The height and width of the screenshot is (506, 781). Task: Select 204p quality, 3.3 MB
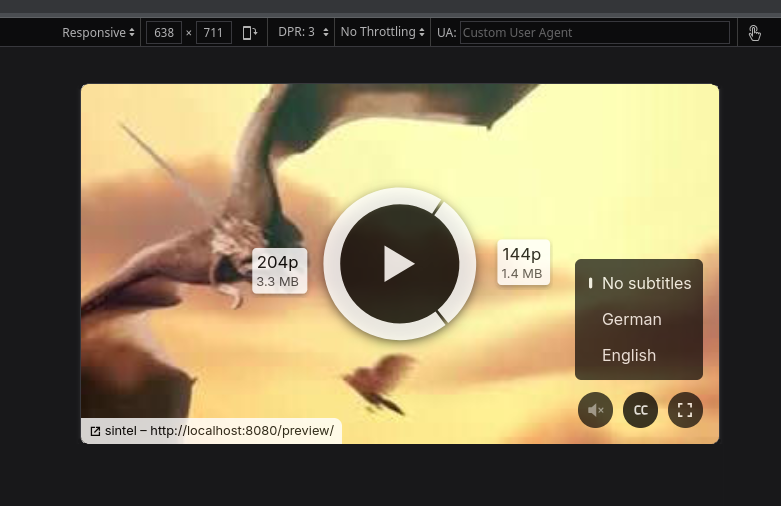(279, 271)
